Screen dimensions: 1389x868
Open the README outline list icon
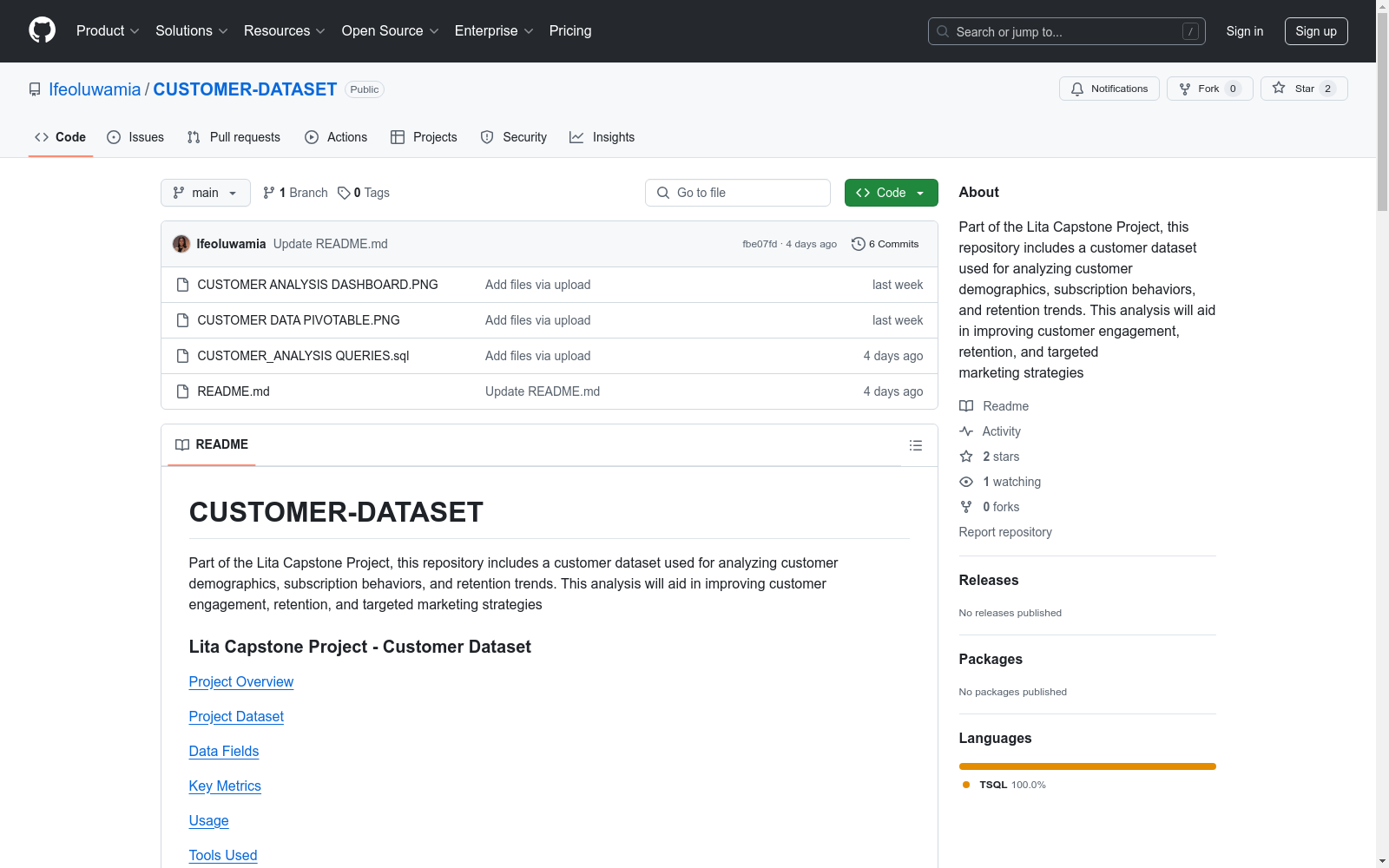[915, 445]
